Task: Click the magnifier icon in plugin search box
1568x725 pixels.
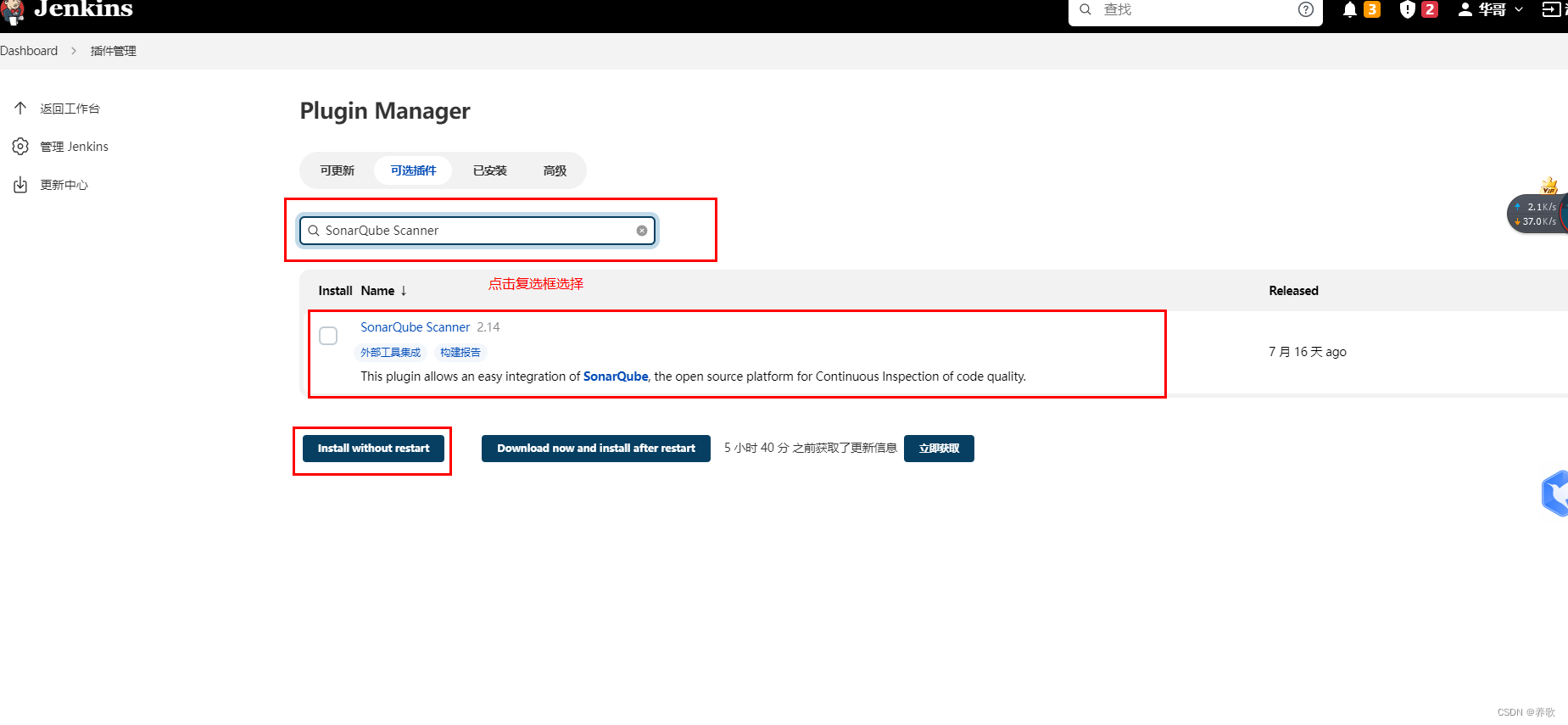Action: click(314, 231)
